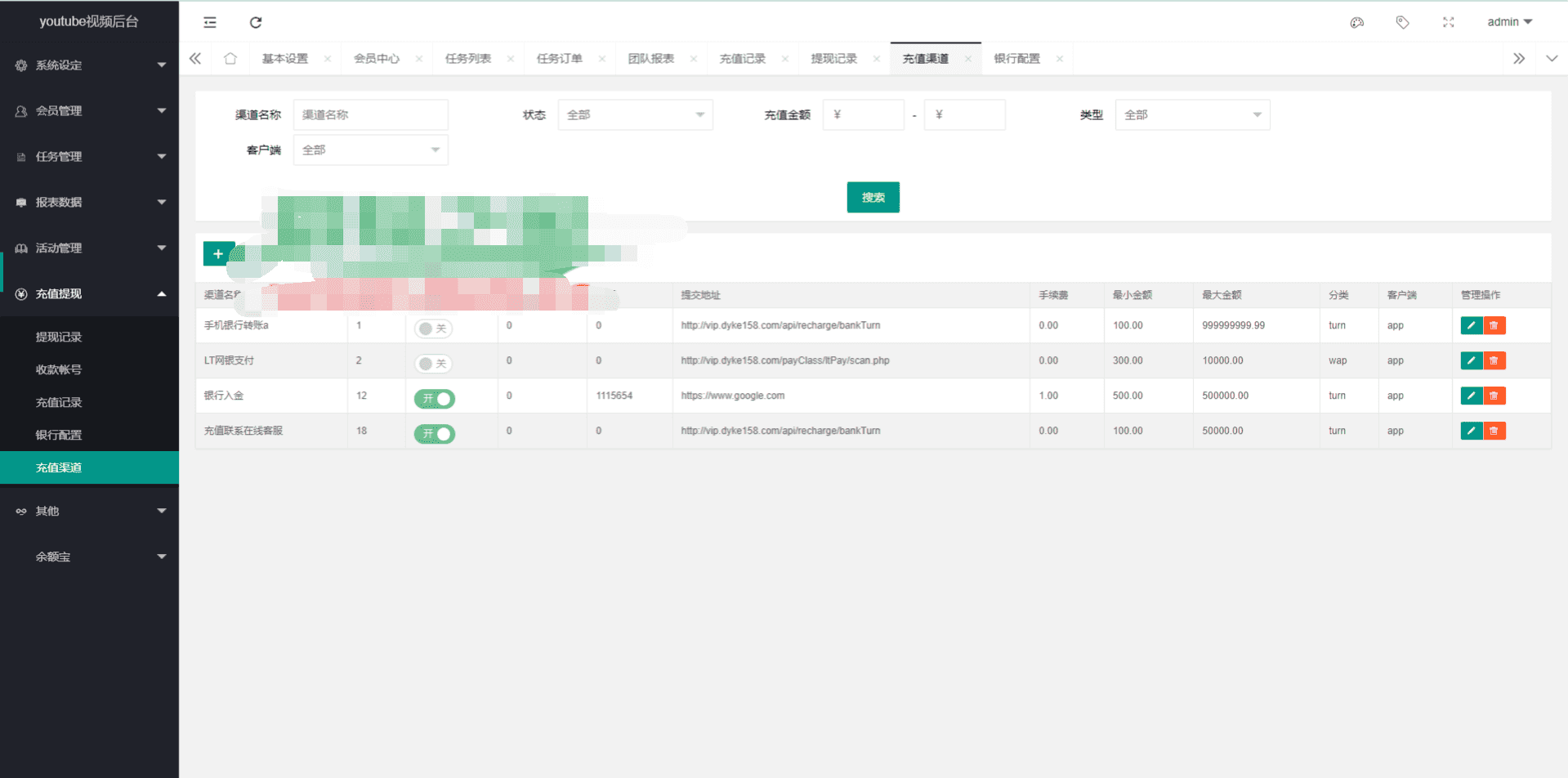Image resolution: width=1568 pixels, height=778 pixels.
Task: Switch to the 团队报表 tab
Action: coord(650,59)
